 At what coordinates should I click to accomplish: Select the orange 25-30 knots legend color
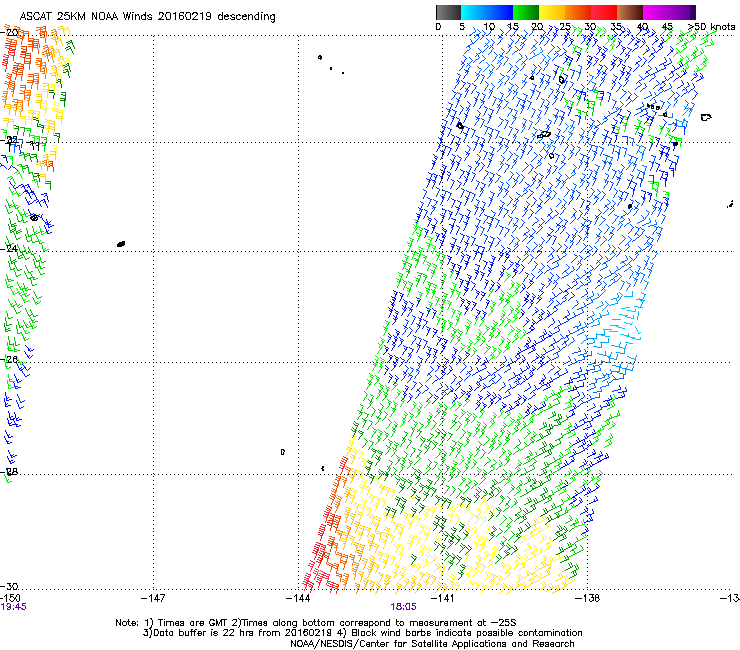(x=578, y=12)
